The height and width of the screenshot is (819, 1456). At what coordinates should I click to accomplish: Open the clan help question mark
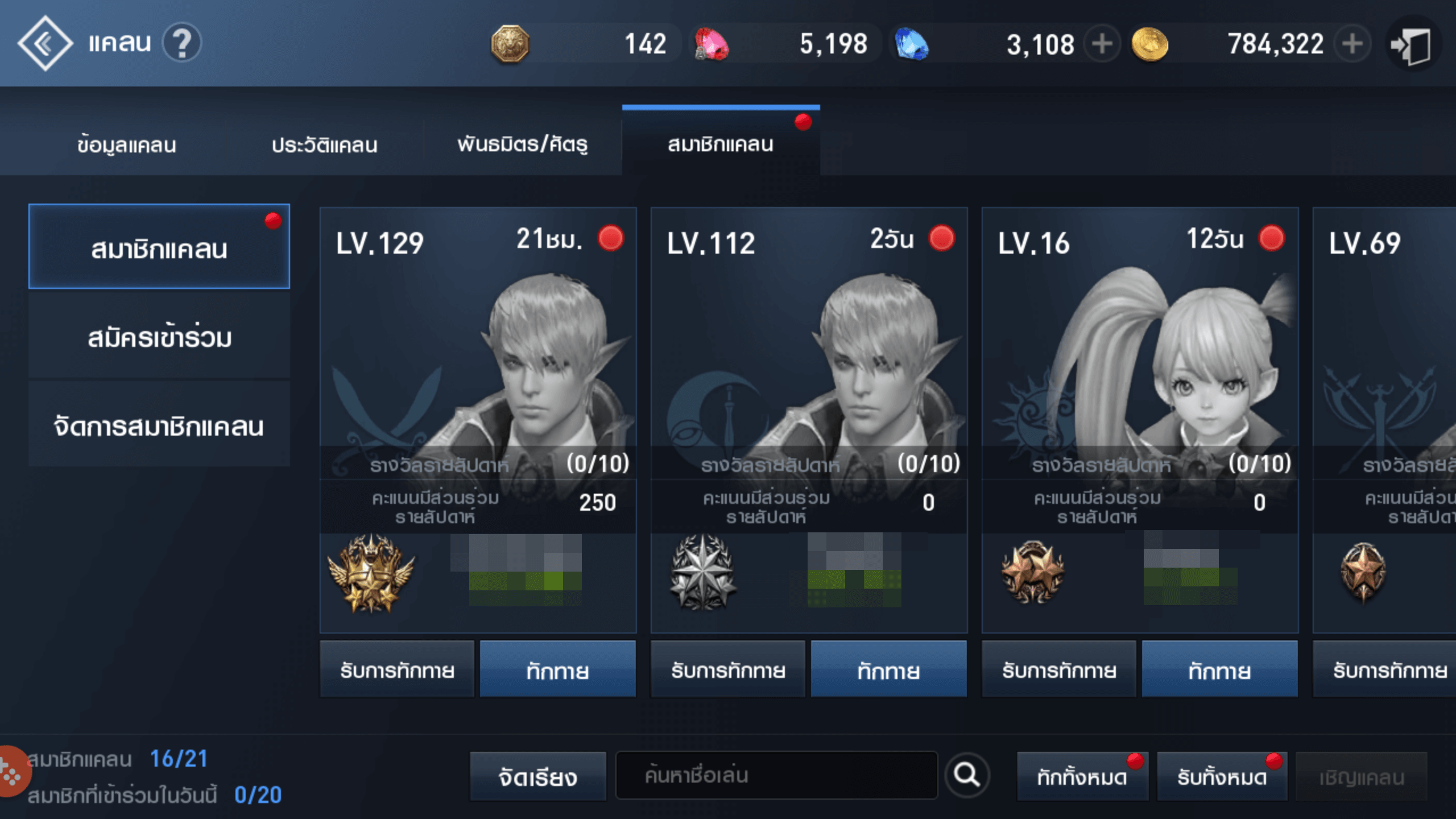[x=182, y=43]
